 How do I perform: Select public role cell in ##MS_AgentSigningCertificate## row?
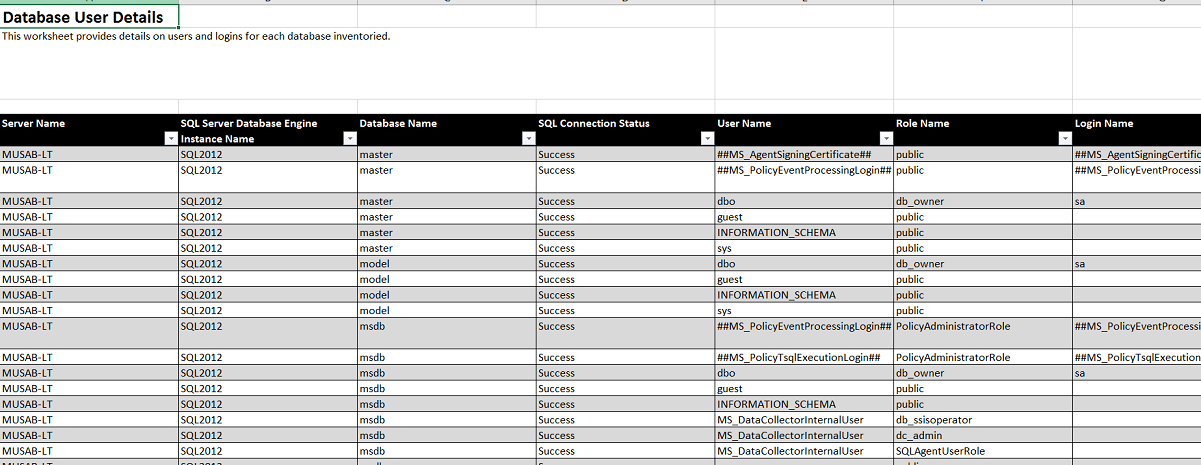[x=983, y=155]
